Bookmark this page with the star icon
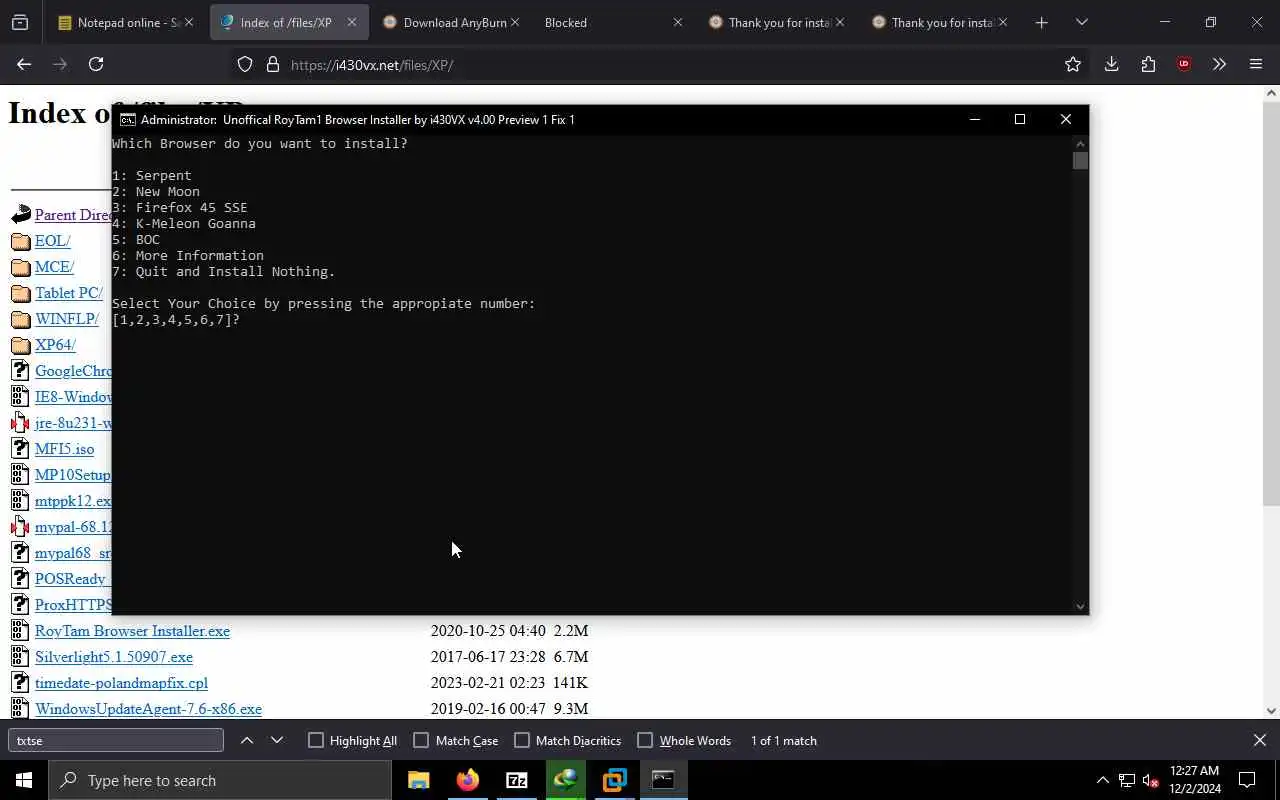The width and height of the screenshot is (1280, 800). (1073, 64)
